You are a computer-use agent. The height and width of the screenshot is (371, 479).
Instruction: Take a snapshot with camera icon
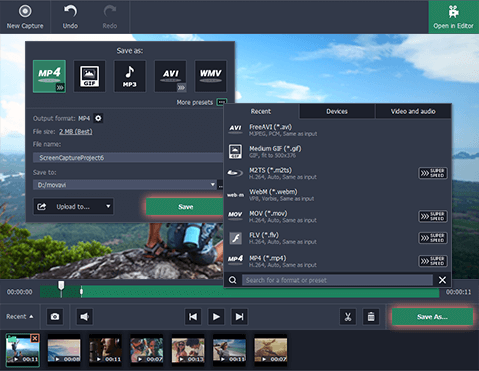click(55, 316)
